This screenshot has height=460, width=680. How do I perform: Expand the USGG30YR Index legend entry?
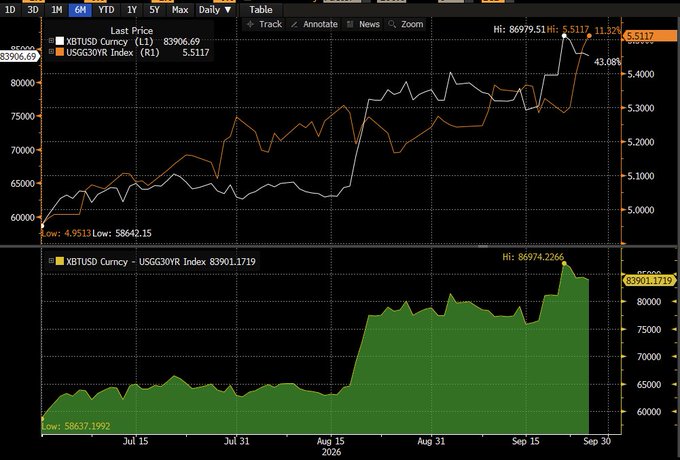click(51, 52)
